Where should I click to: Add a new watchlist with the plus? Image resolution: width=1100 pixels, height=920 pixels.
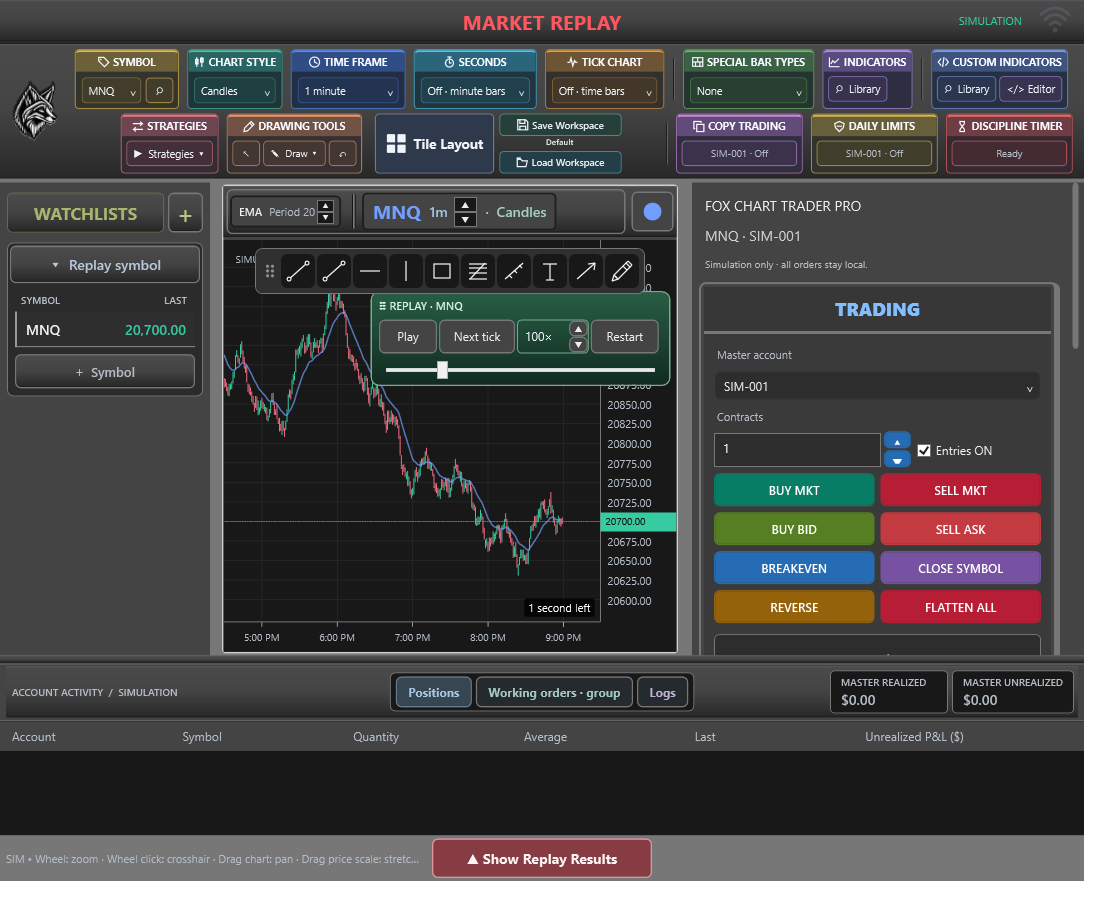click(x=185, y=215)
